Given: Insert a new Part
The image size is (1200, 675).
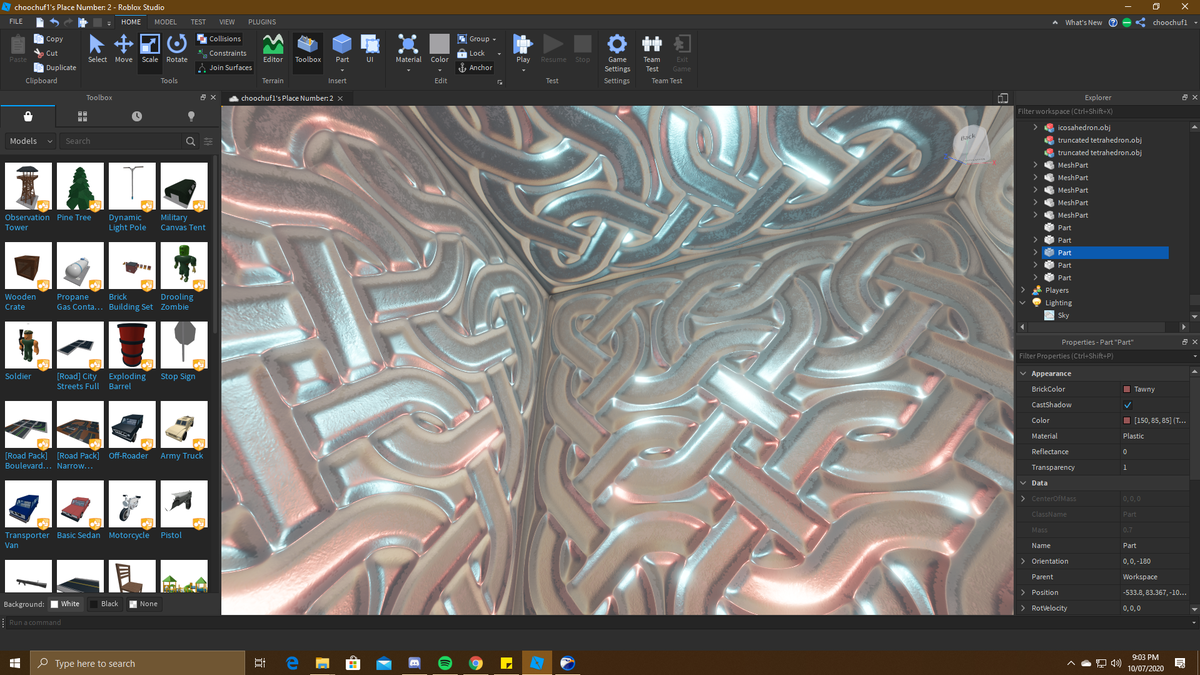Looking at the screenshot, I should click(342, 48).
